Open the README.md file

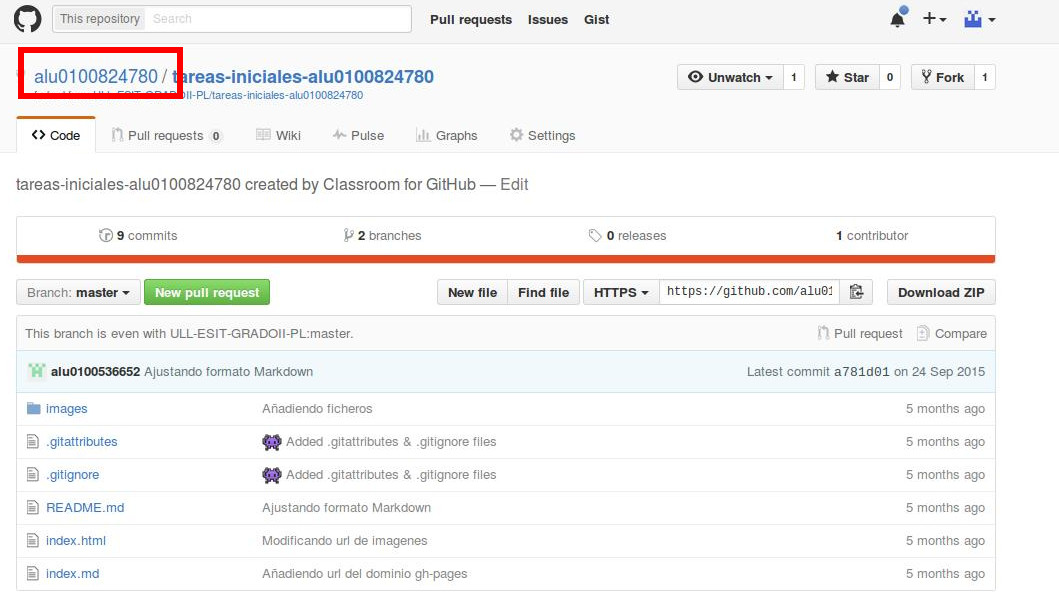85,508
